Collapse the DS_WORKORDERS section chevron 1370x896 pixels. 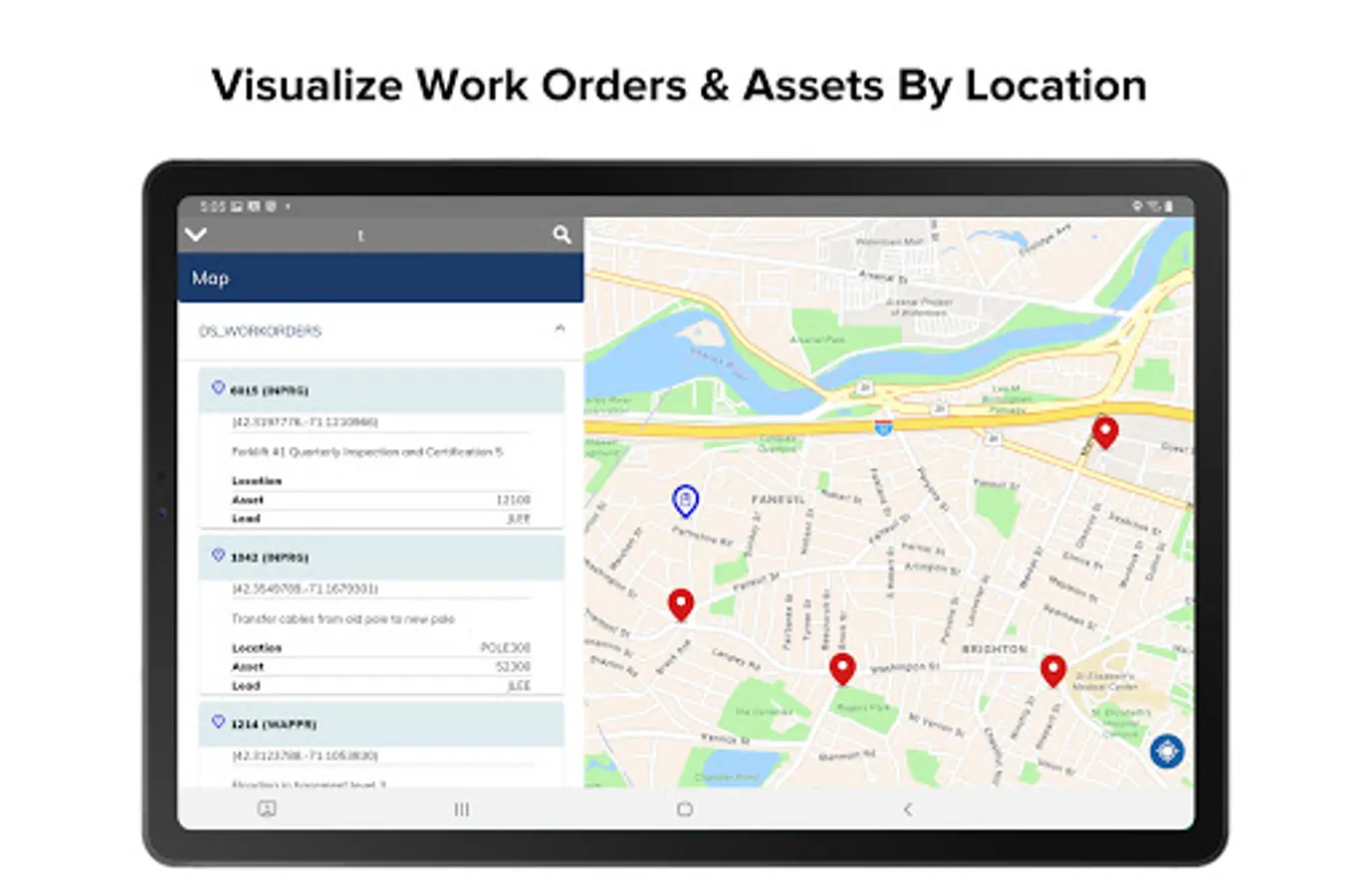560,328
